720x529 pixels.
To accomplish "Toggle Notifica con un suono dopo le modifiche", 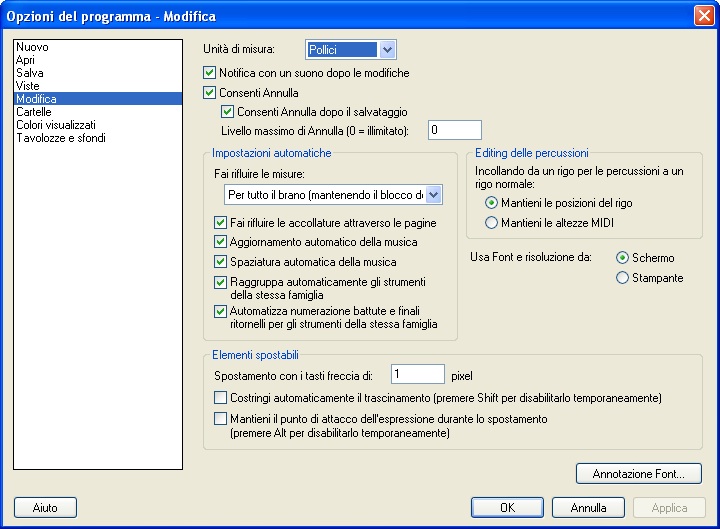I will tap(210, 73).
